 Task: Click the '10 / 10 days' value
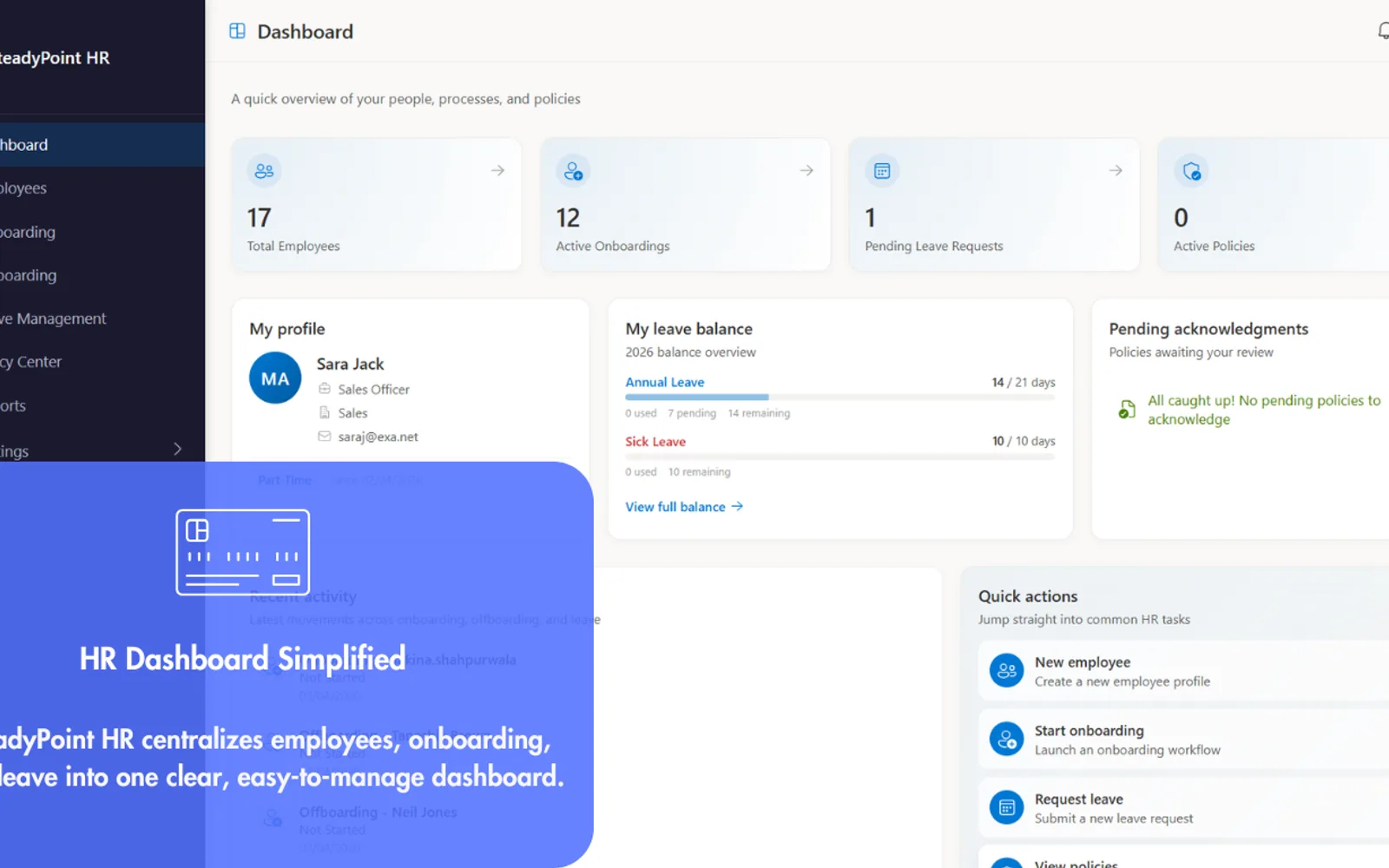tap(1024, 441)
